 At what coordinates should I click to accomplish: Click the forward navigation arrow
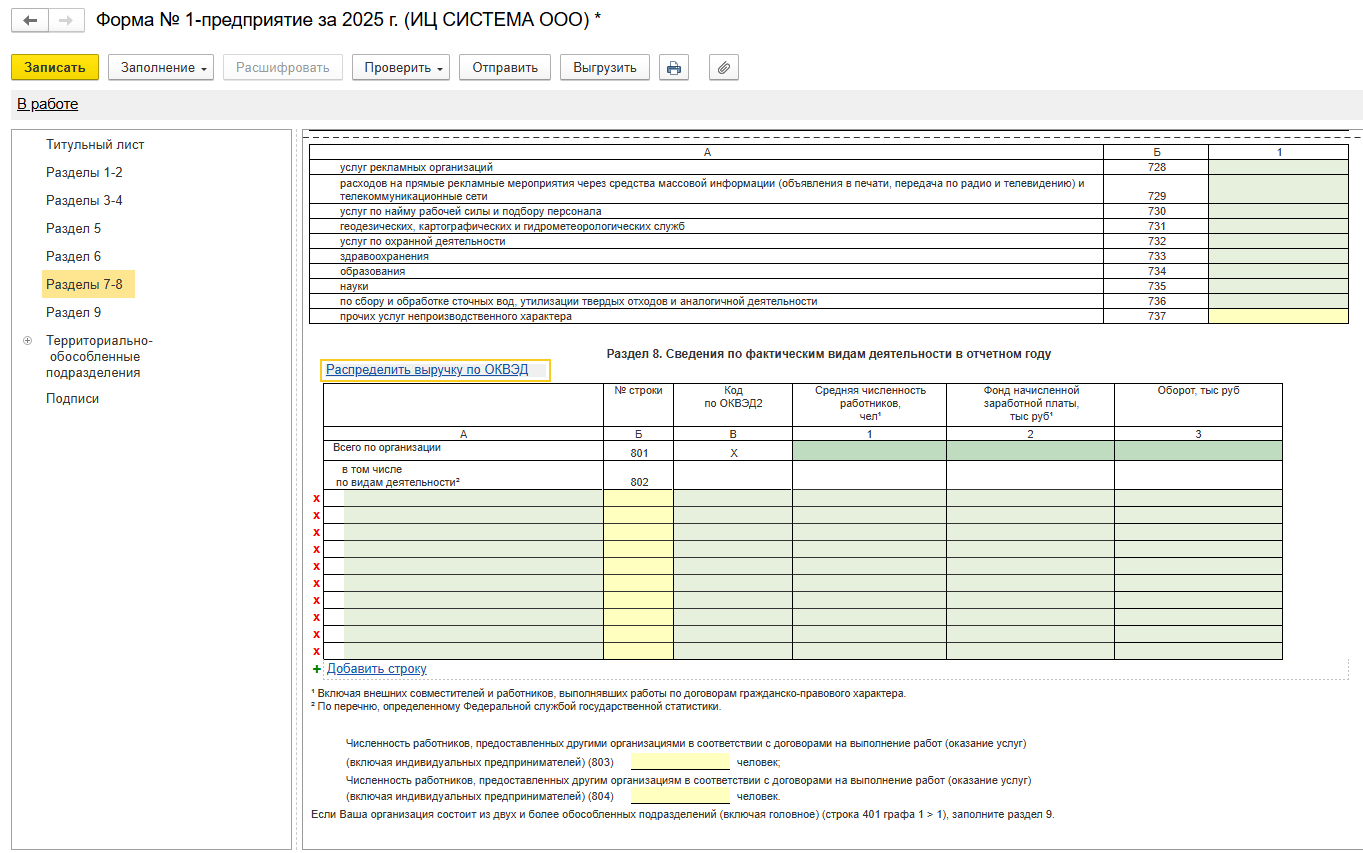pyautogui.click(x=65, y=20)
